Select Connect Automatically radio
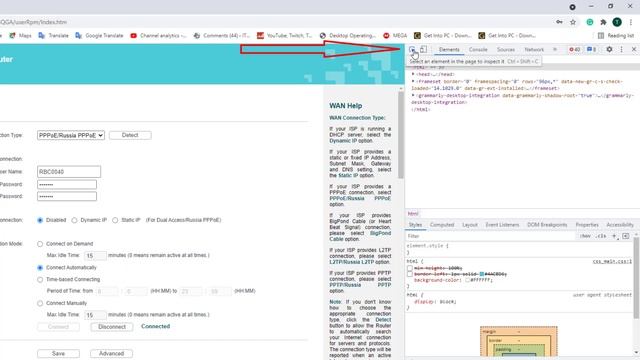 point(40,268)
